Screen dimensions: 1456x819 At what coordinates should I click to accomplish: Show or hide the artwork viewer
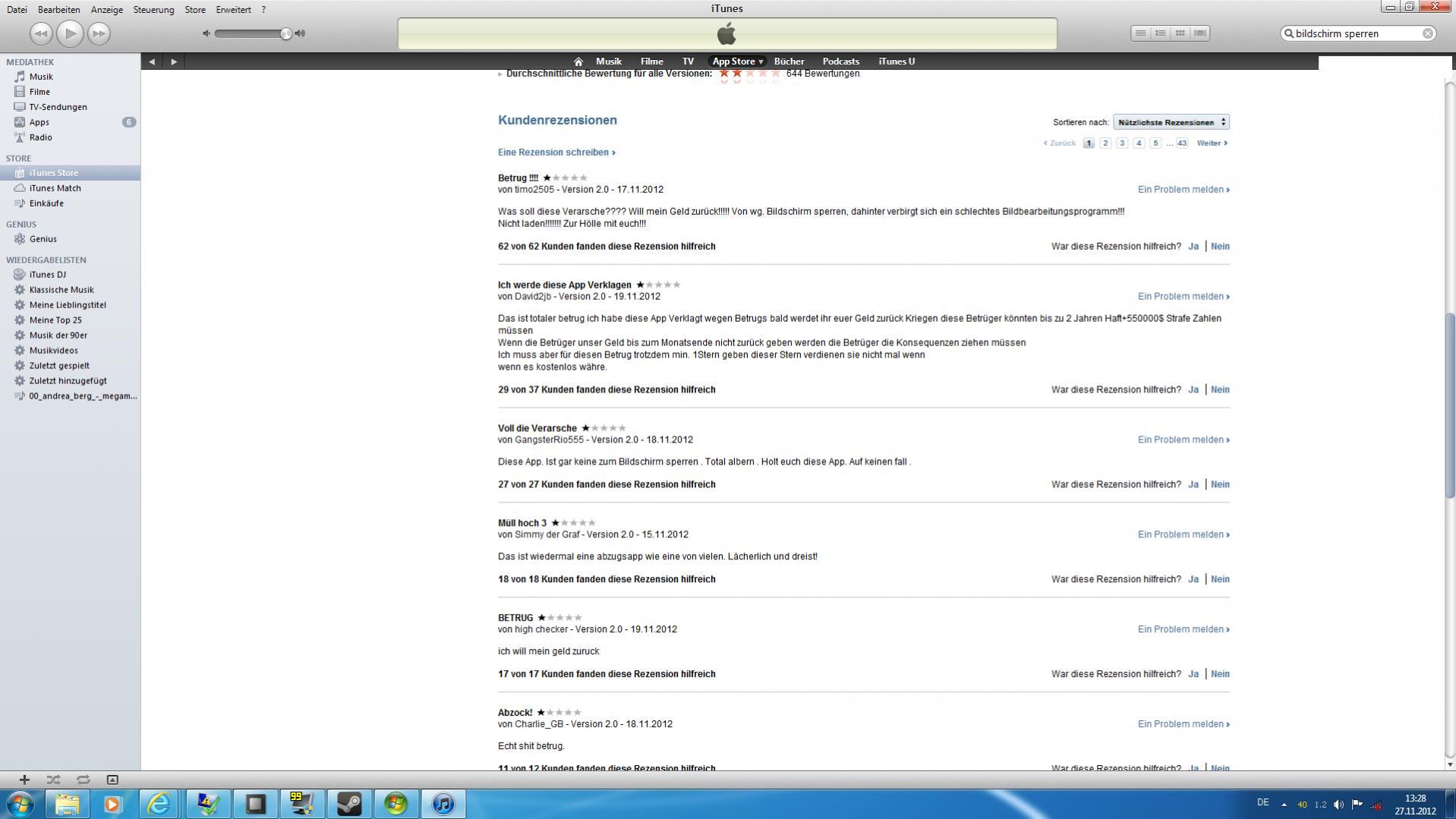tap(112, 780)
